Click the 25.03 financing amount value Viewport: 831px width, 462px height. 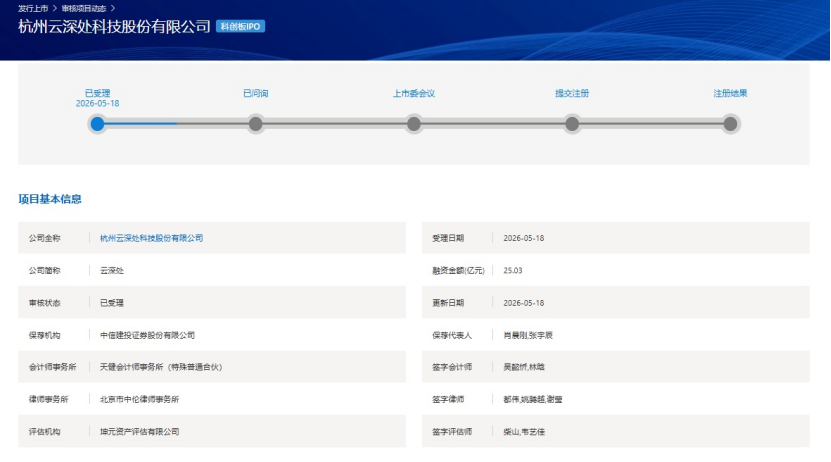pyautogui.click(x=512, y=271)
